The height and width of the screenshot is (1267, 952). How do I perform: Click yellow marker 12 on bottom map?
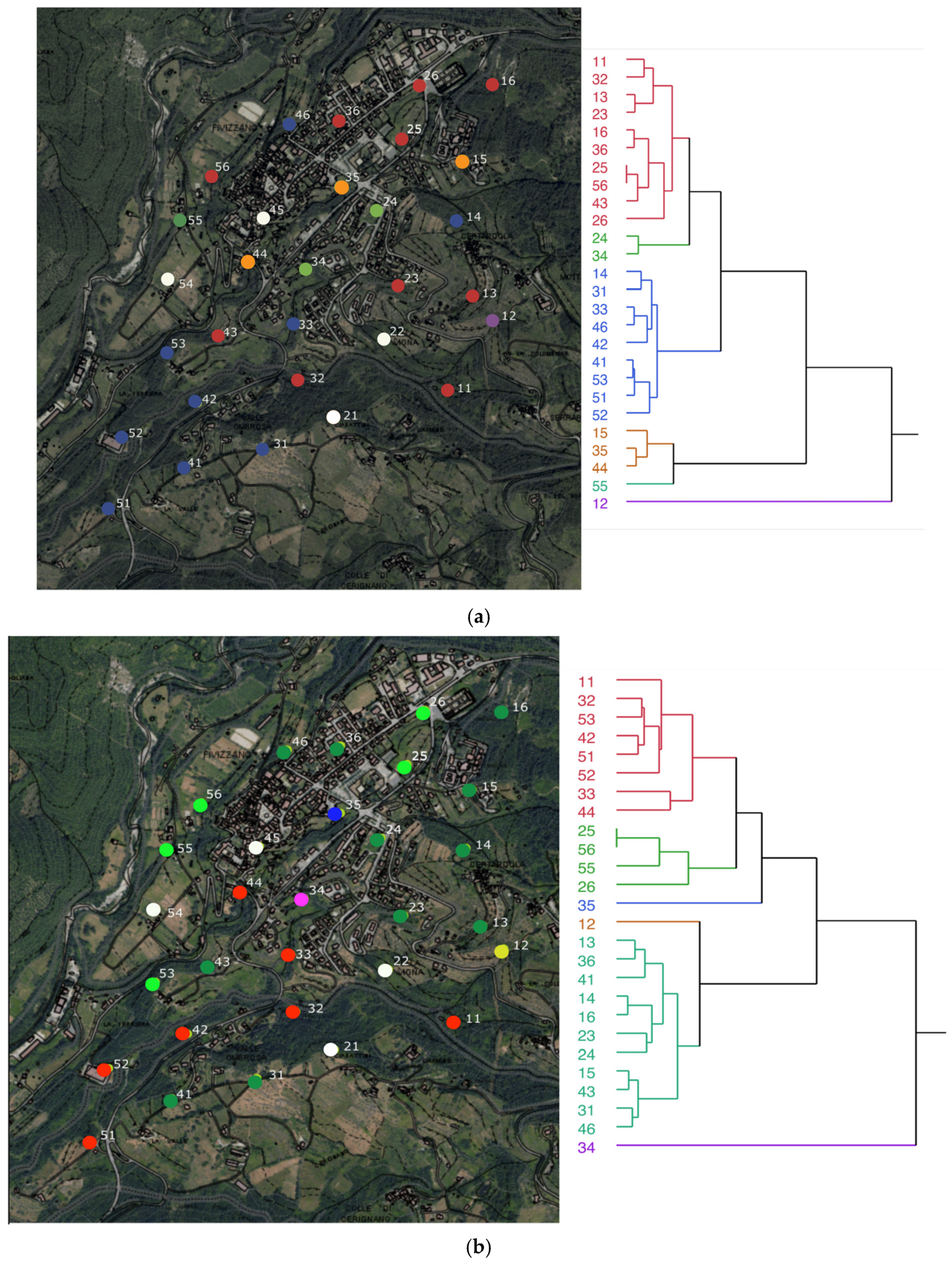tap(501, 951)
